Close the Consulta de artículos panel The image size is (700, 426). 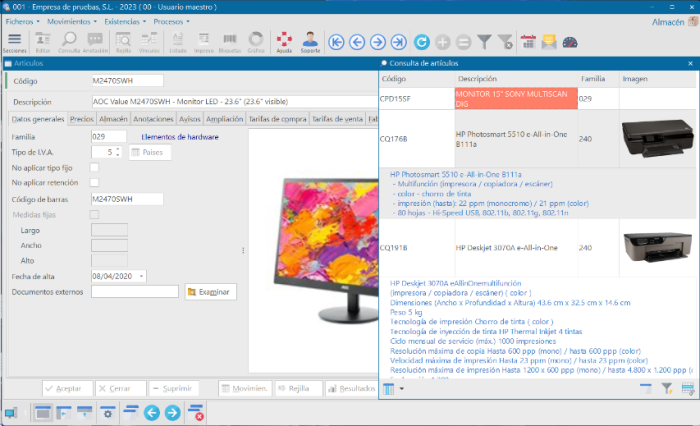tap(690, 63)
